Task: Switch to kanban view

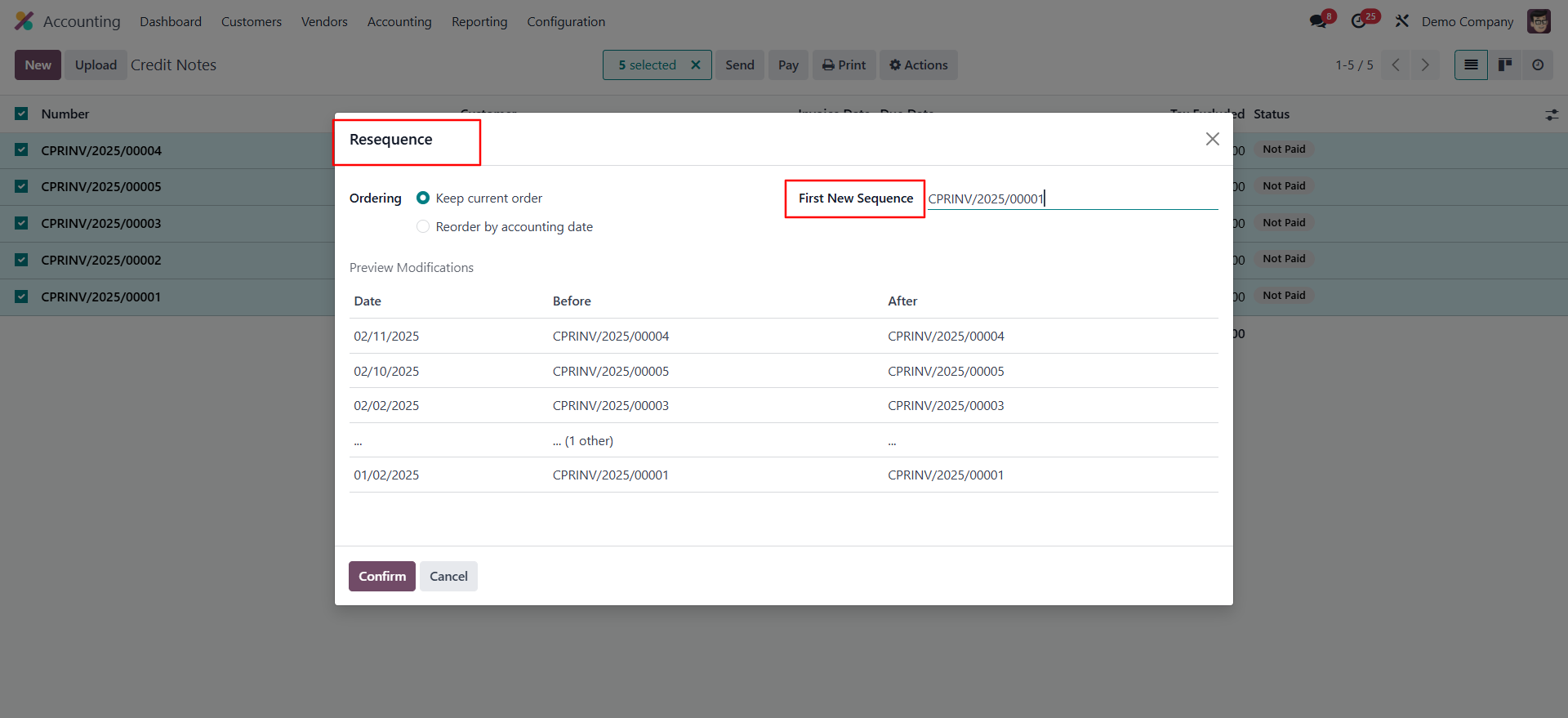Action: click(x=1504, y=65)
